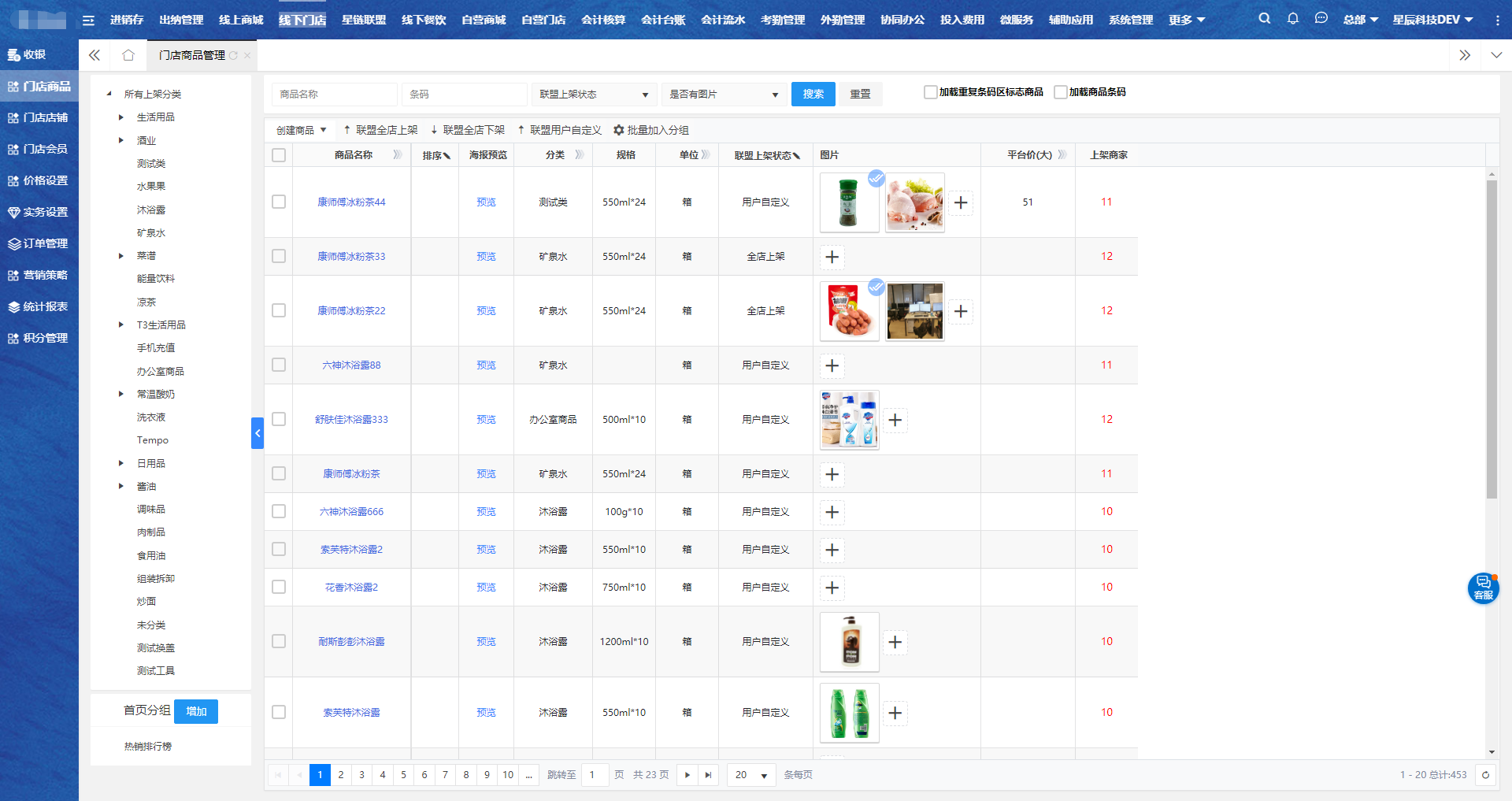1512x801 pixels.
Task: Add image for 六神沐浴露88 via plus icon
Action: 832,365
